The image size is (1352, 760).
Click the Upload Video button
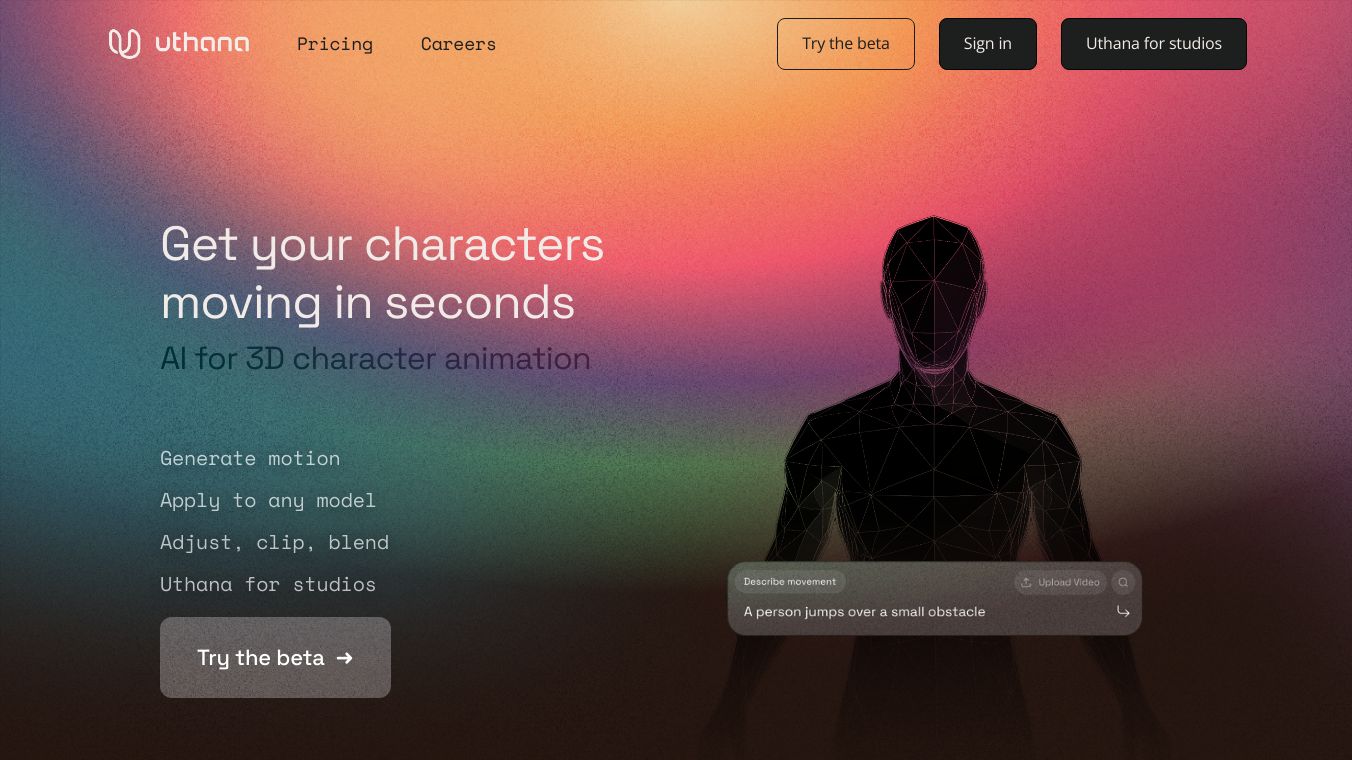(x=1060, y=582)
